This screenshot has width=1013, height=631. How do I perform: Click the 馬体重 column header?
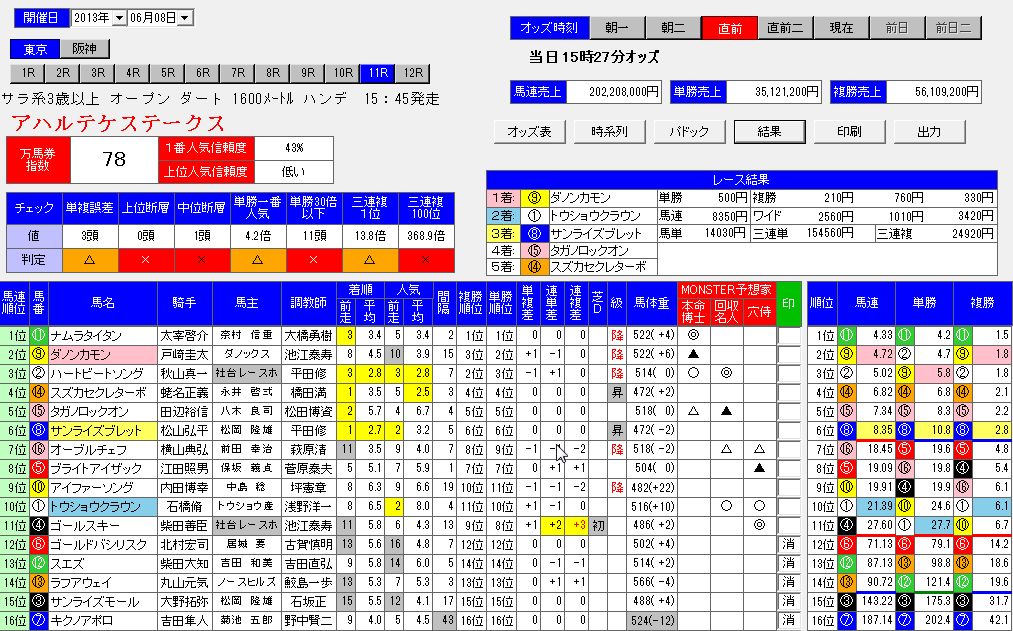[652, 304]
